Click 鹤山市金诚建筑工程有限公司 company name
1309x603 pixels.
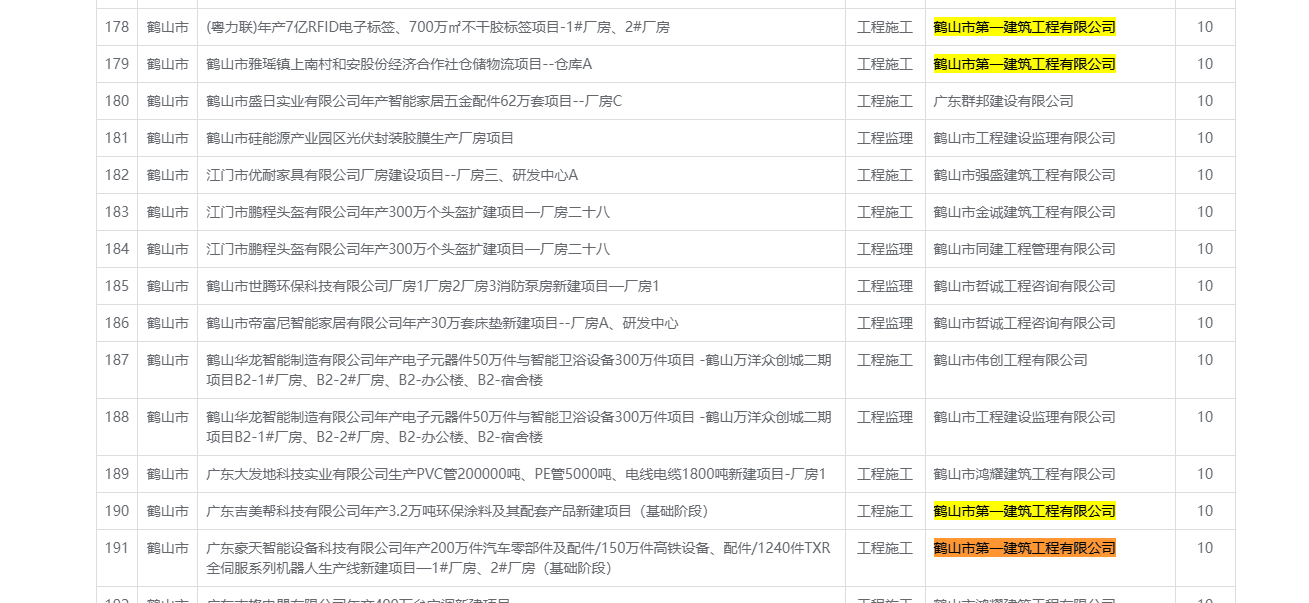[1024, 212]
